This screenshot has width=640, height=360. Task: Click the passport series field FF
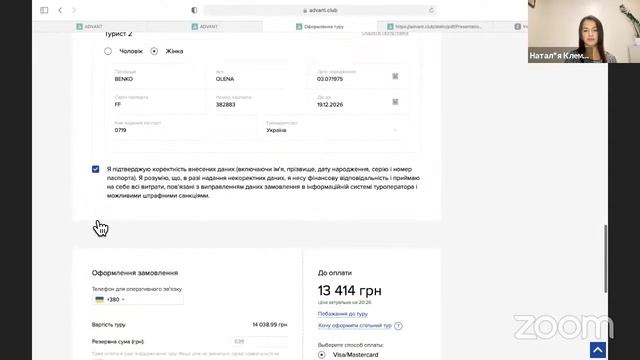coord(157,102)
